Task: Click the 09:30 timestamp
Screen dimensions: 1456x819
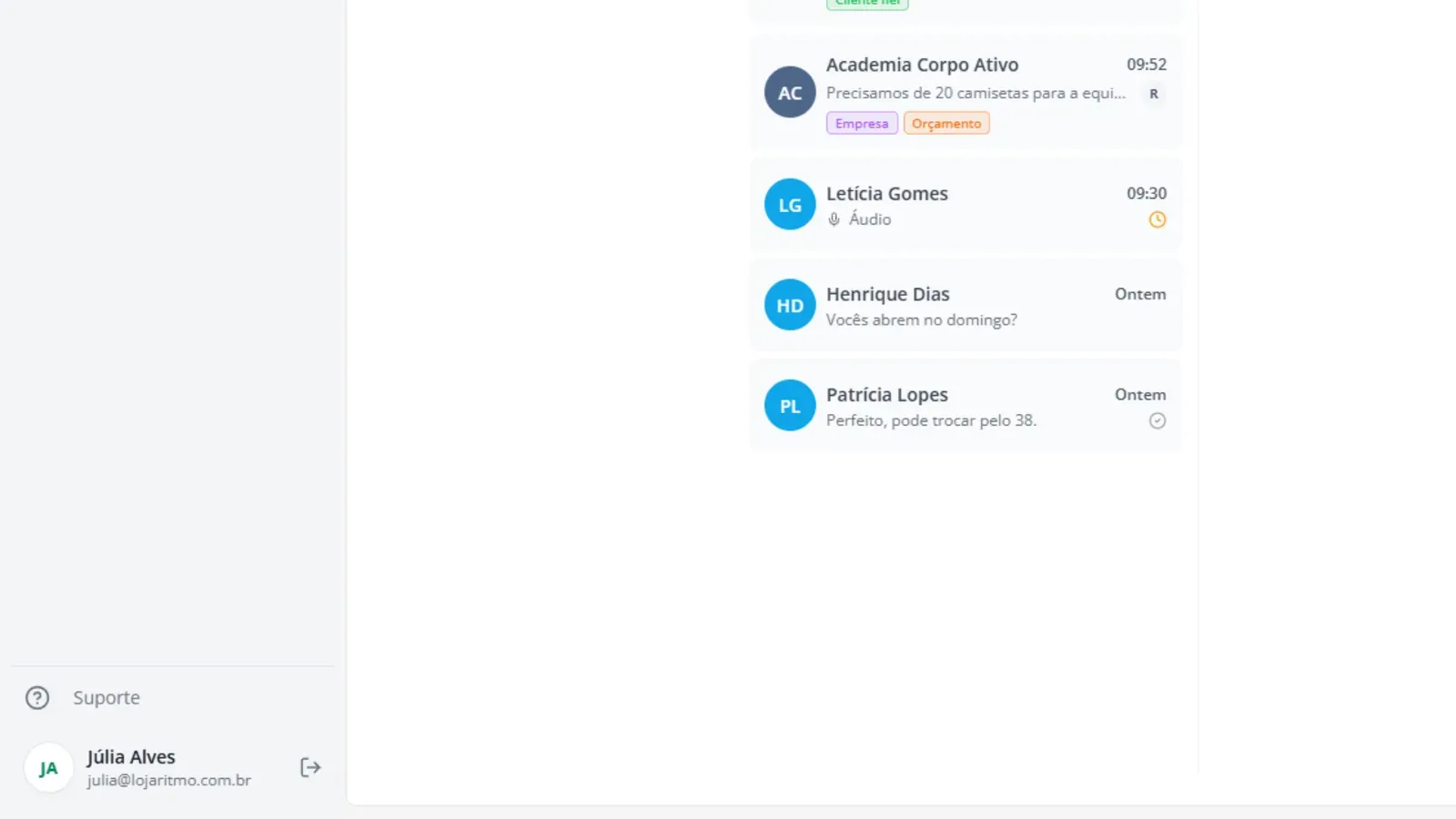Action: (1147, 194)
